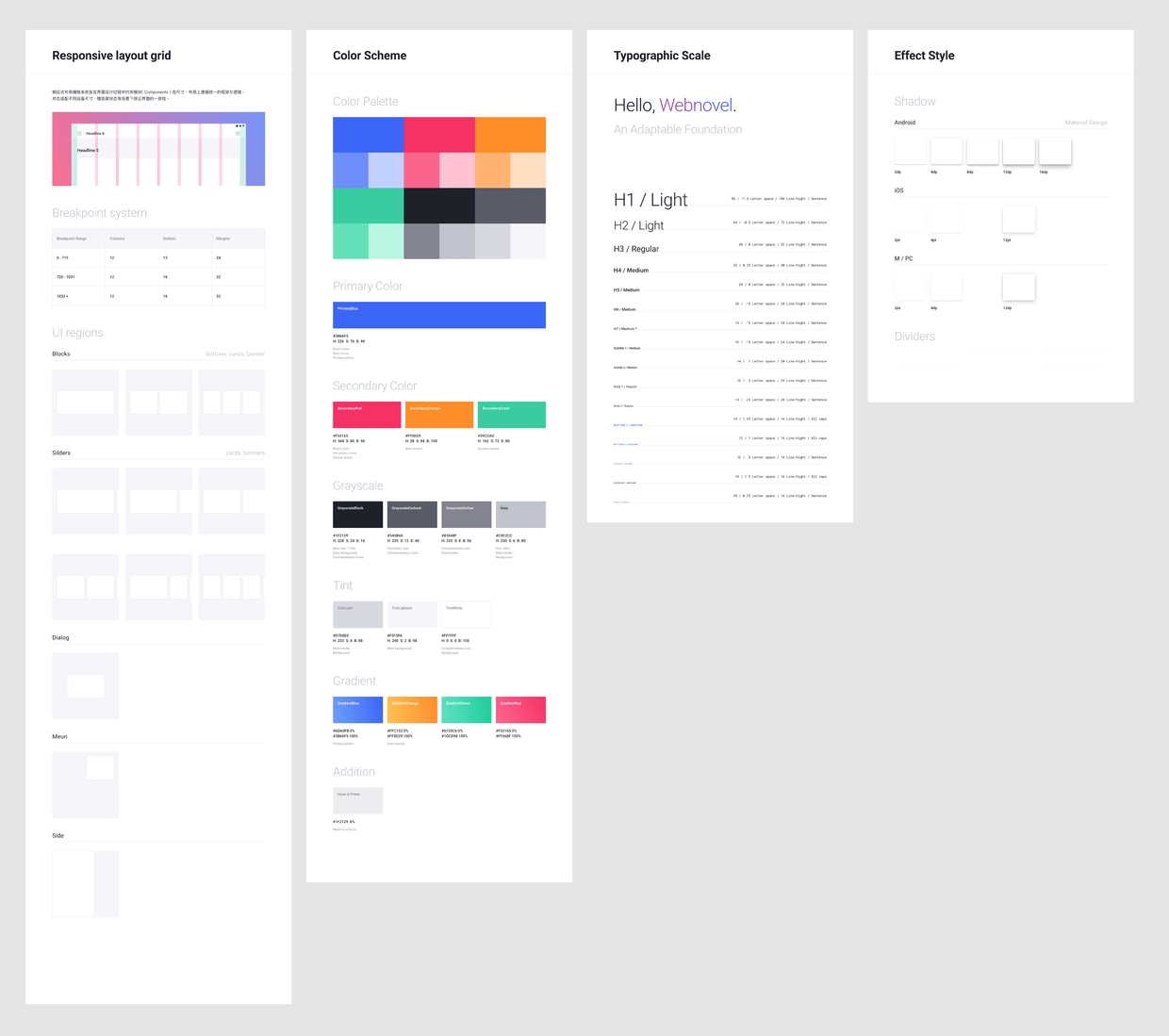Click the Color Scheme panel title
The width and height of the screenshot is (1169, 1036).
tap(370, 56)
